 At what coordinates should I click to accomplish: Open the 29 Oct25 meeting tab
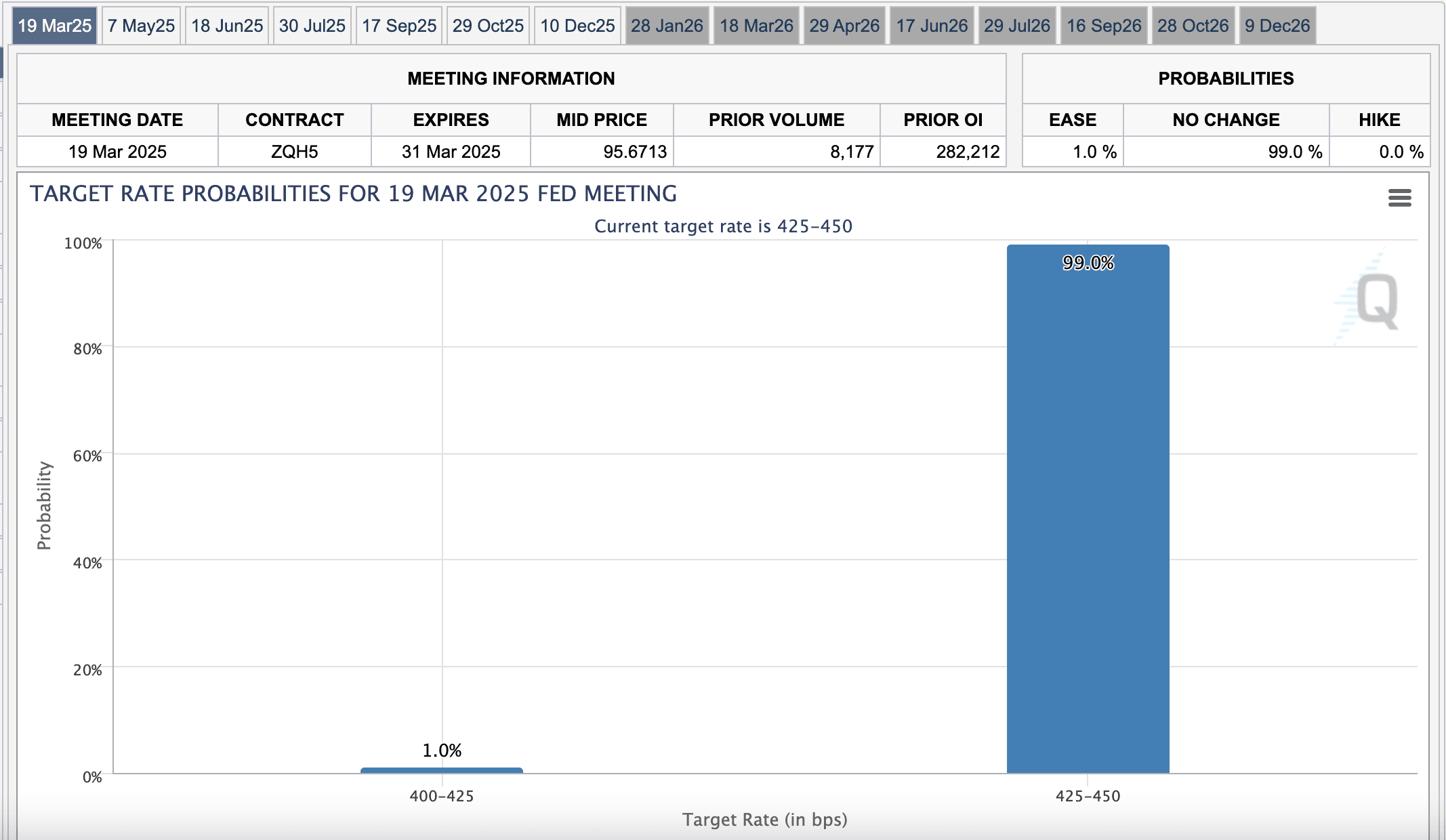[x=488, y=26]
